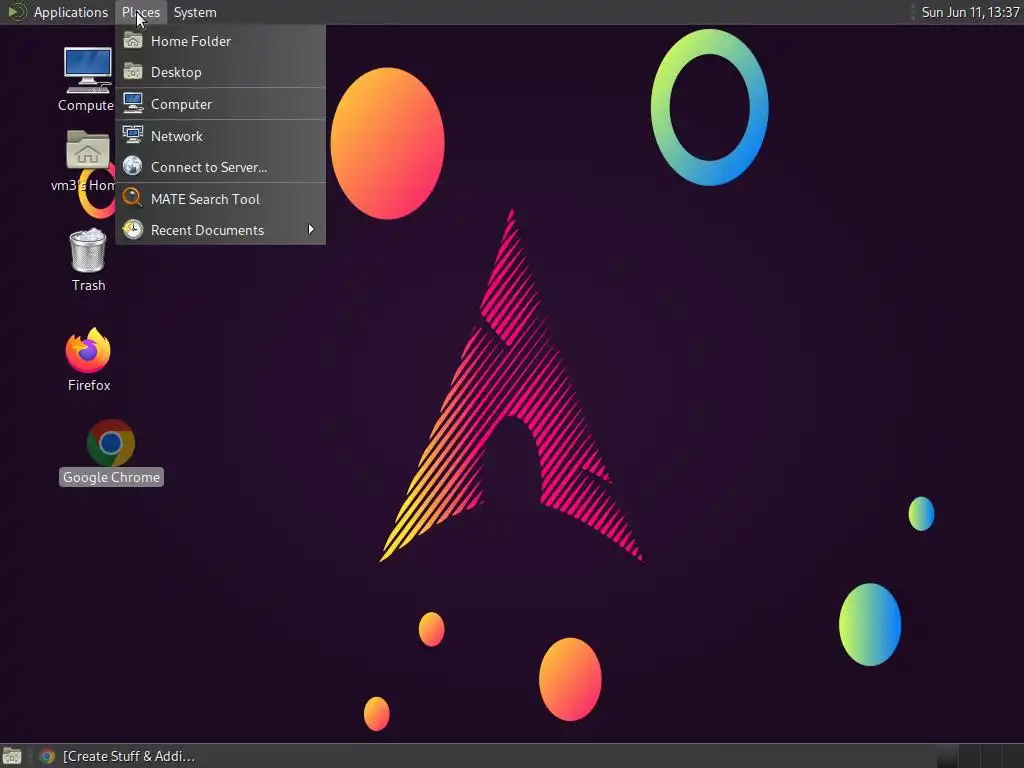The image size is (1024, 768).
Task: Click the Computer monitor icon in menu
Action: 133,103
